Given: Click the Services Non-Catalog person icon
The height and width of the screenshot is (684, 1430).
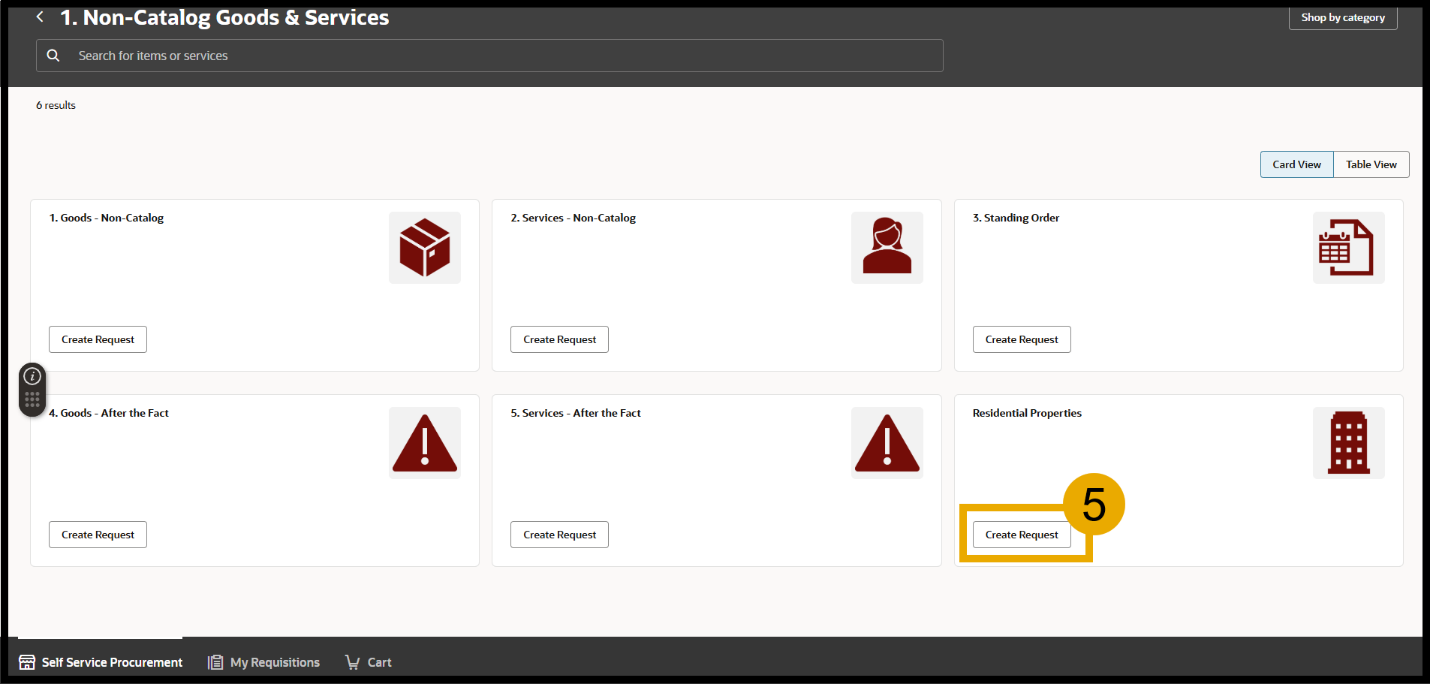Looking at the screenshot, I should point(886,248).
